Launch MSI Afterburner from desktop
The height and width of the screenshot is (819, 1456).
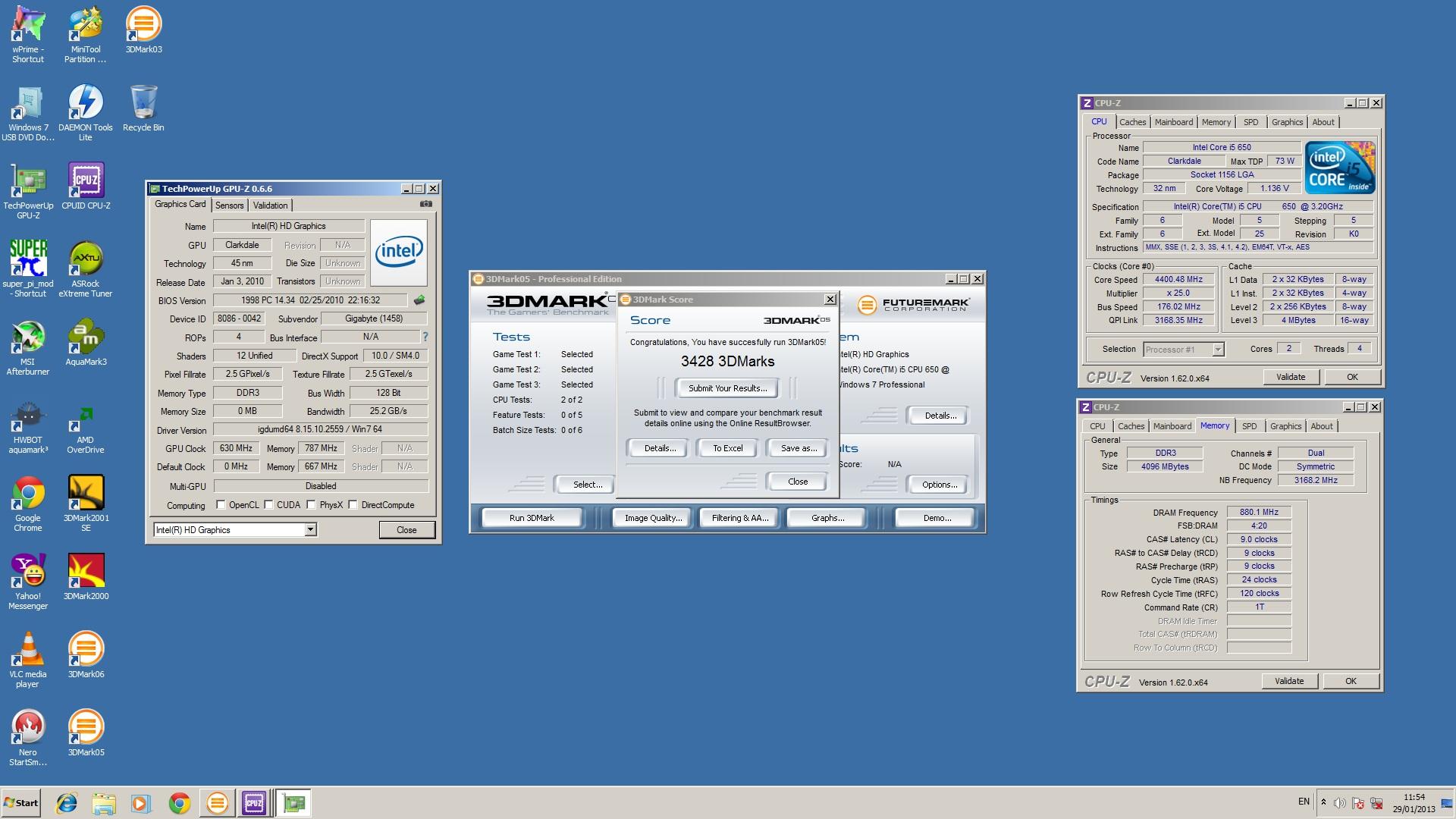[x=28, y=347]
